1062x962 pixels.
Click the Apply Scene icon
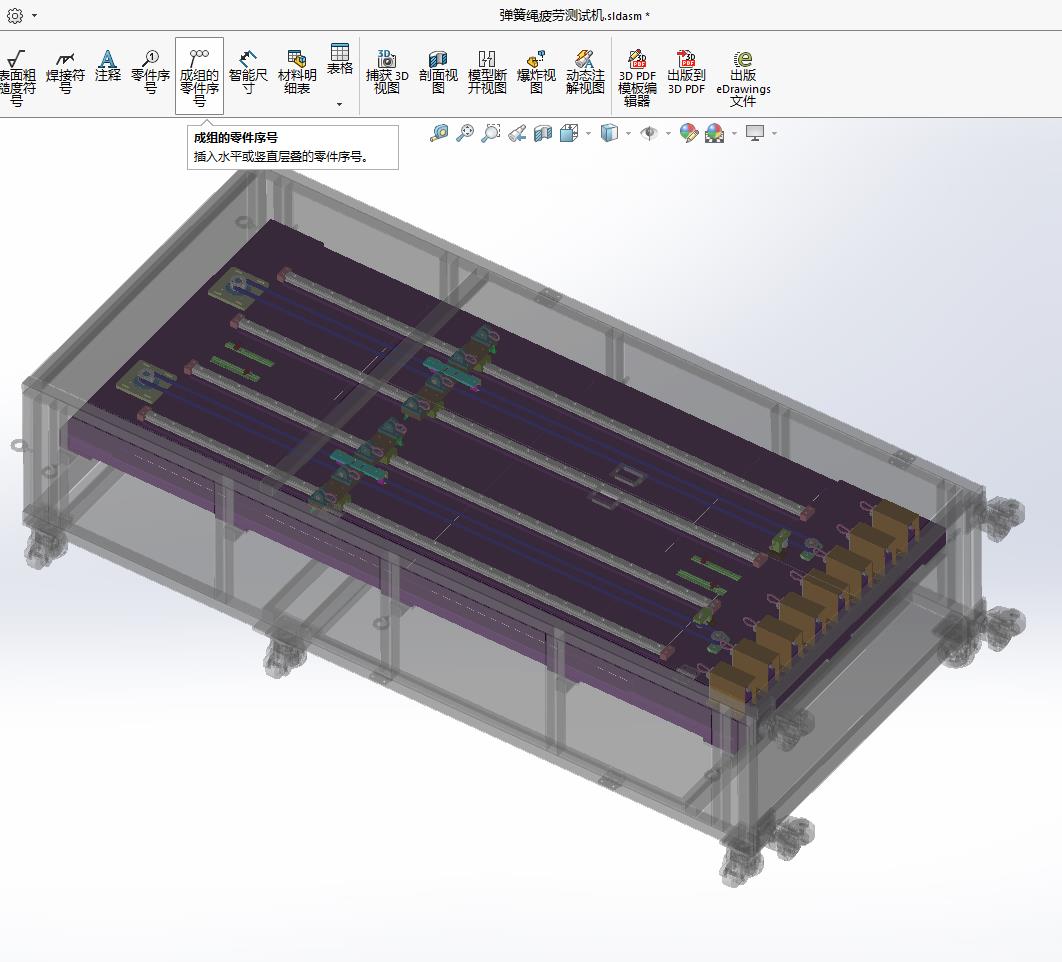(715, 133)
